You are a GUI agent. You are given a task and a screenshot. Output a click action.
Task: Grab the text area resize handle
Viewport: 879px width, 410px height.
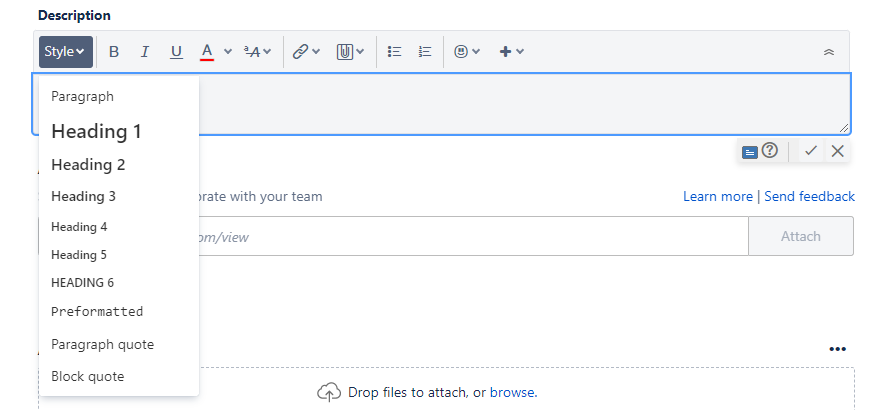pyautogui.click(x=844, y=128)
